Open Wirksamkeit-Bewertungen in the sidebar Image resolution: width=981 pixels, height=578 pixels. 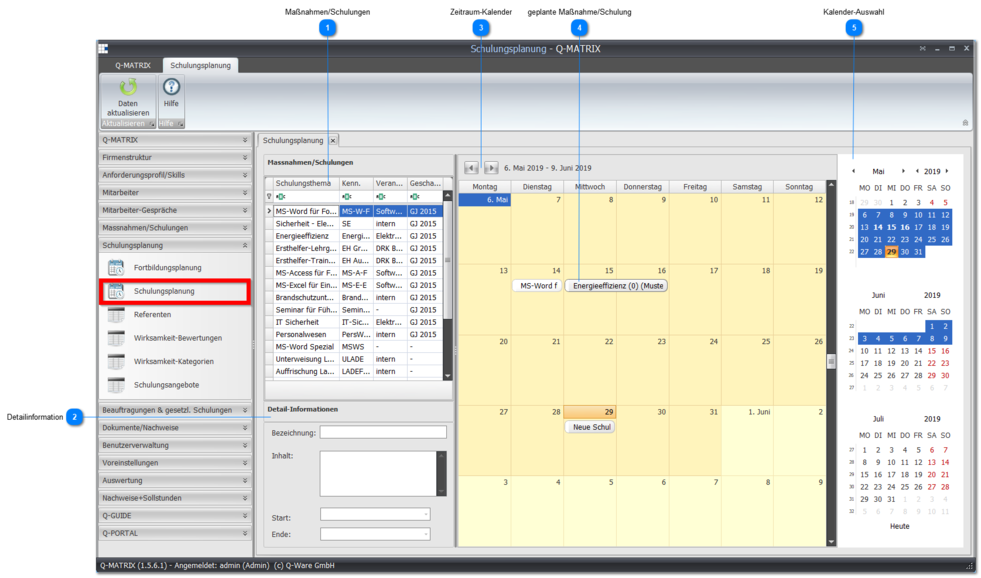(178, 338)
